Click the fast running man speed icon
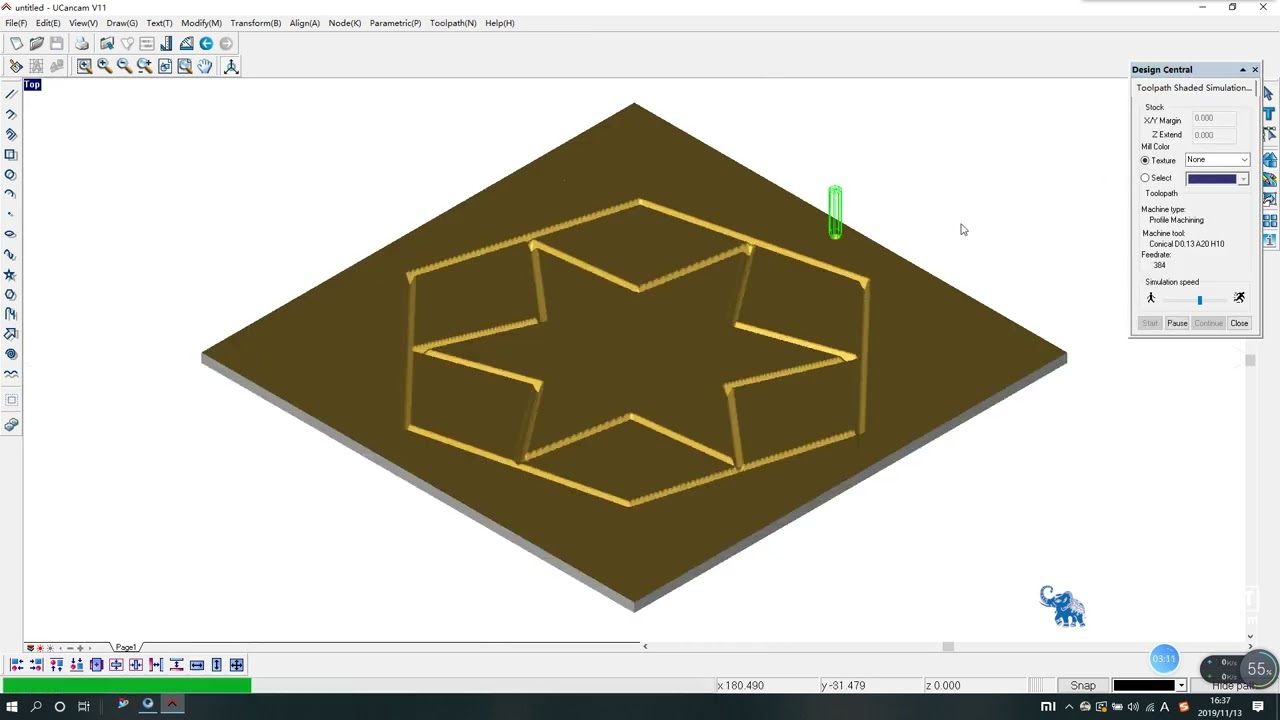1280x720 pixels. pyautogui.click(x=1239, y=298)
